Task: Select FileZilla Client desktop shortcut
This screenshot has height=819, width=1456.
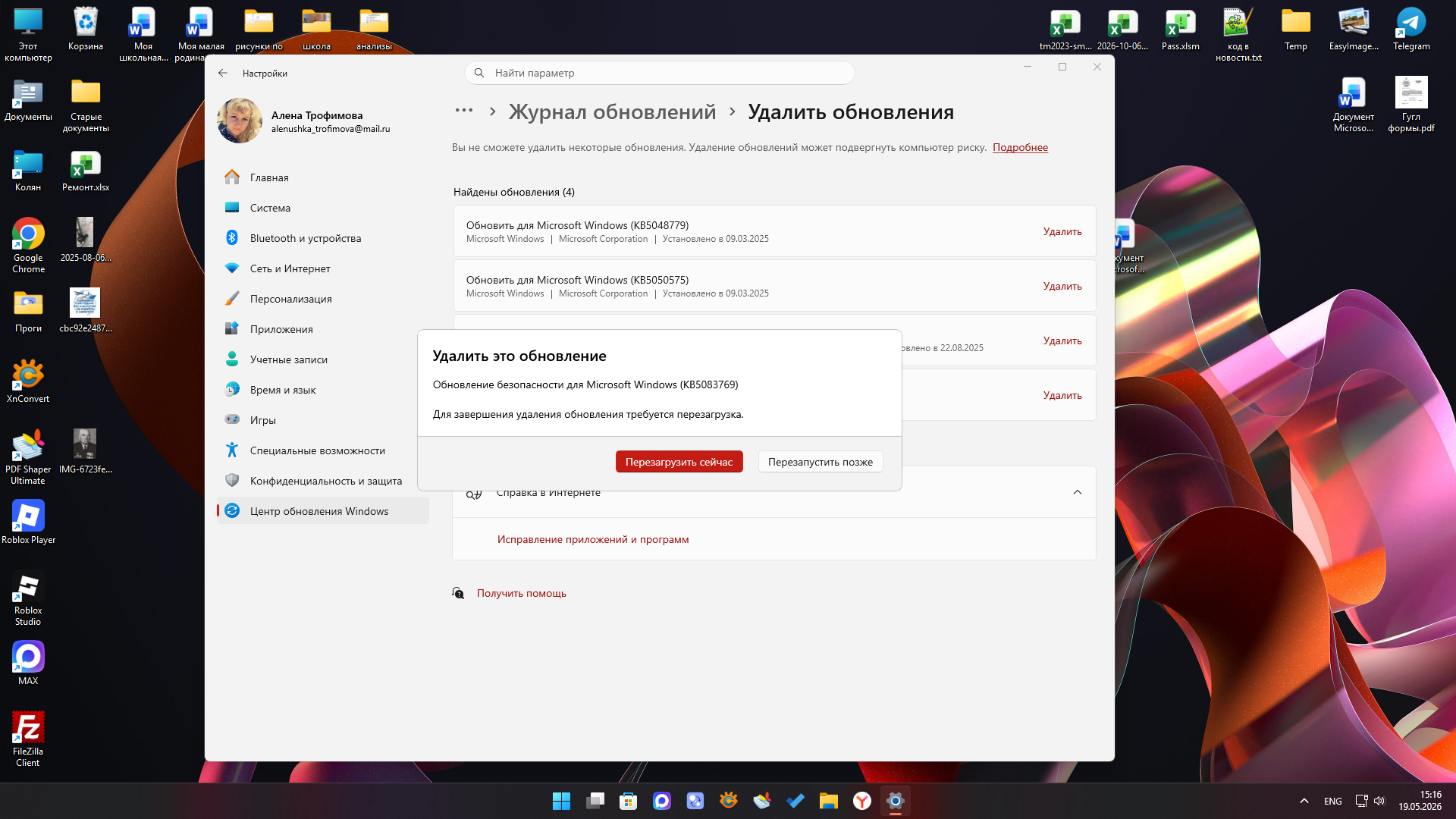Action: pos(28,739)
